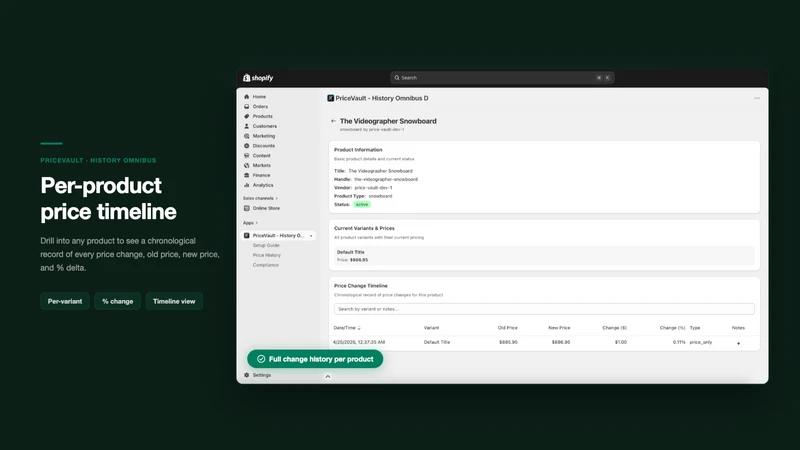The height and width of the screenshot is (450, 800).
Task: Select the 4/25/2026 timeline row date
Action: [x=359, y=342]
